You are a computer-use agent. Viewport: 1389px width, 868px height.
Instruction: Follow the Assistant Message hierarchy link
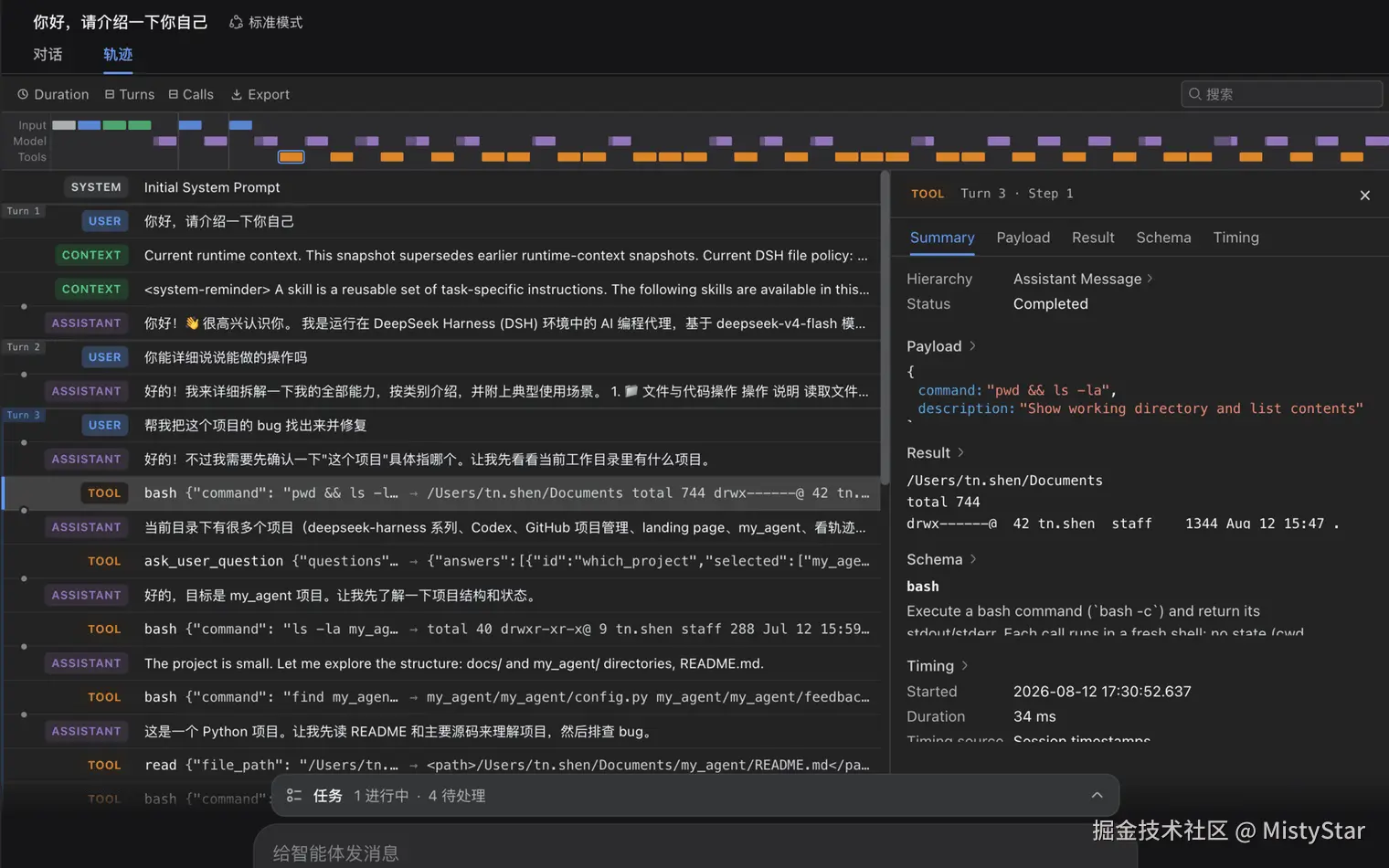point(1082,279)
